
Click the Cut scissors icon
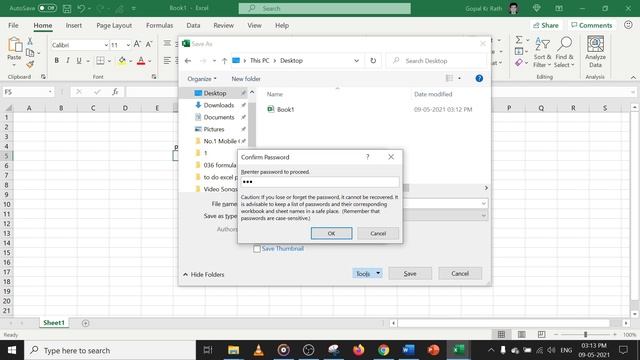30,41
